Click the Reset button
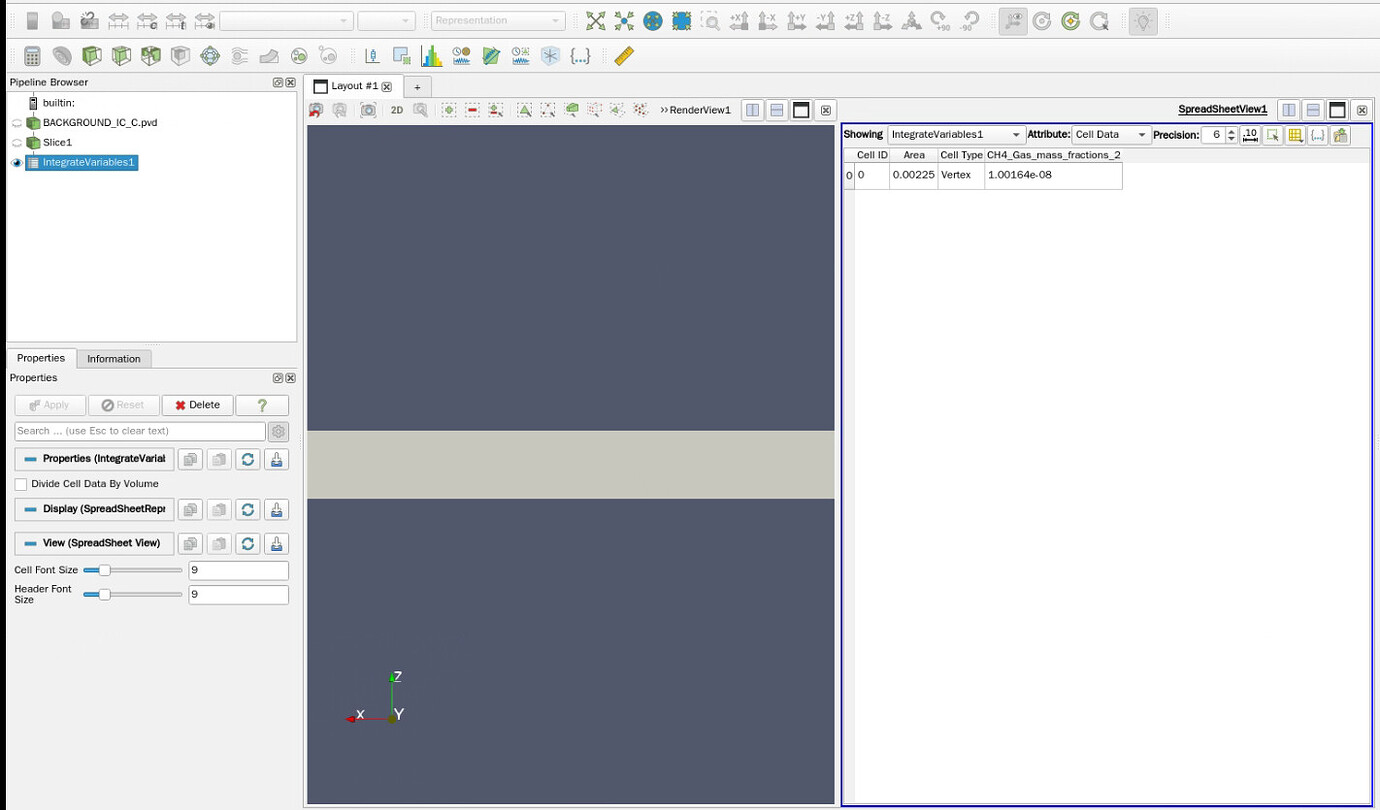The height and width of the screenshot is (810, 1380). click(x=123, y=405)
